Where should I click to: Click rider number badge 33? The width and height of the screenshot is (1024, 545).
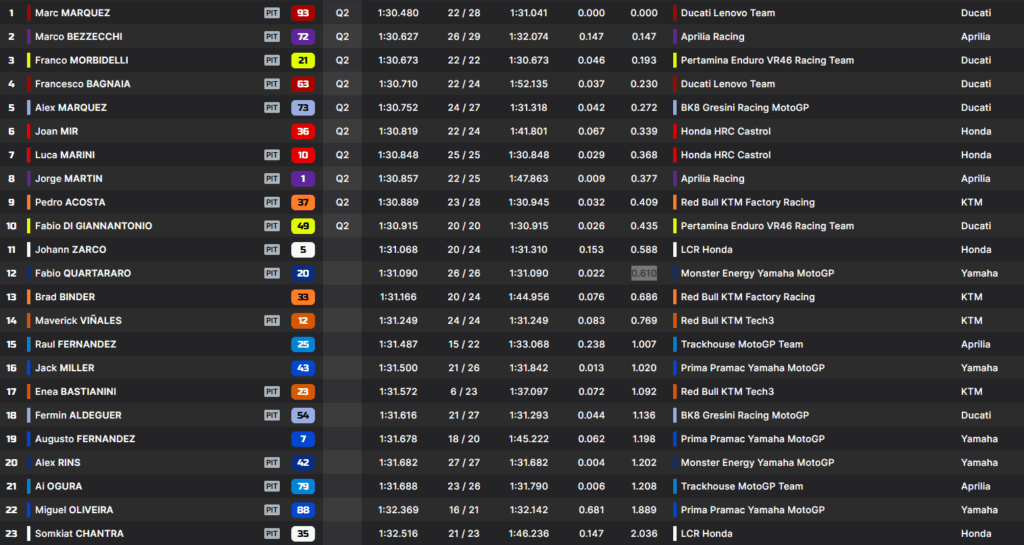303,297
